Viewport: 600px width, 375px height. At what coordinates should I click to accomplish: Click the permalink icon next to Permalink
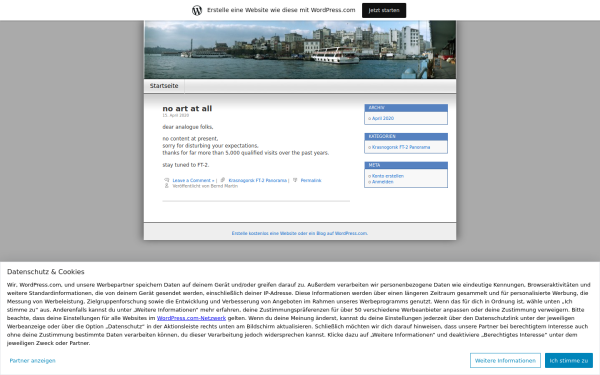pyautogui.click(x=295, y=180)
